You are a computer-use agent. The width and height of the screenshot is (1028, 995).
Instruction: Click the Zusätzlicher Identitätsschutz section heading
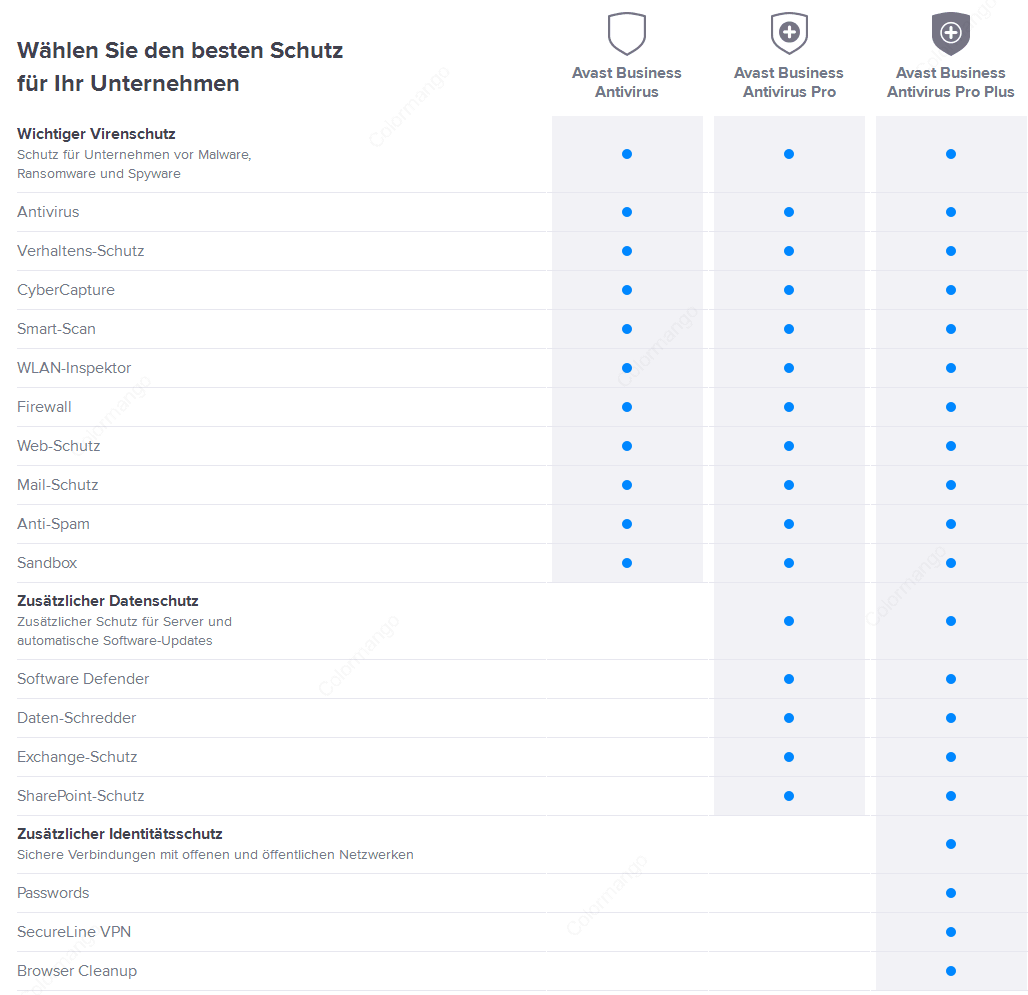[x=119, y=834]
